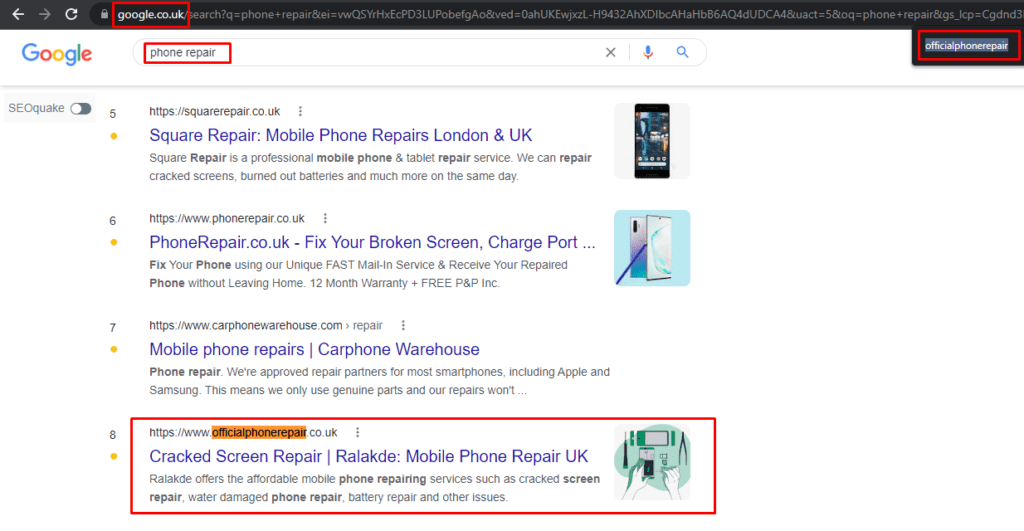Viewport: 1024px width, 531px height.
Task: Open 'Mobile phone repairs | Carphone Warehouse' result
Action: 314,349
